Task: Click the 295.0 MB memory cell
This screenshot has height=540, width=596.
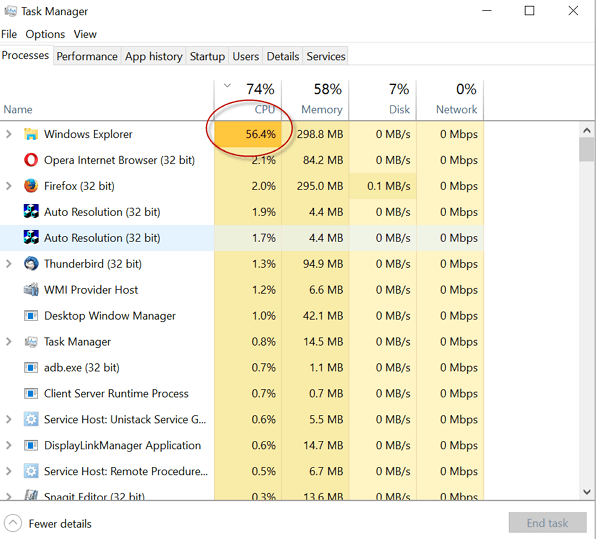Action: (x=315, y=186)
